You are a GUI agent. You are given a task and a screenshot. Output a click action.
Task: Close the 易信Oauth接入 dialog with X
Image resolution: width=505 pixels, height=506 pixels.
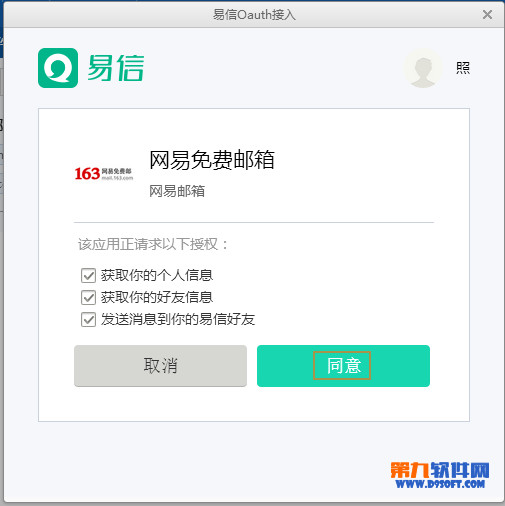point(487,15)
